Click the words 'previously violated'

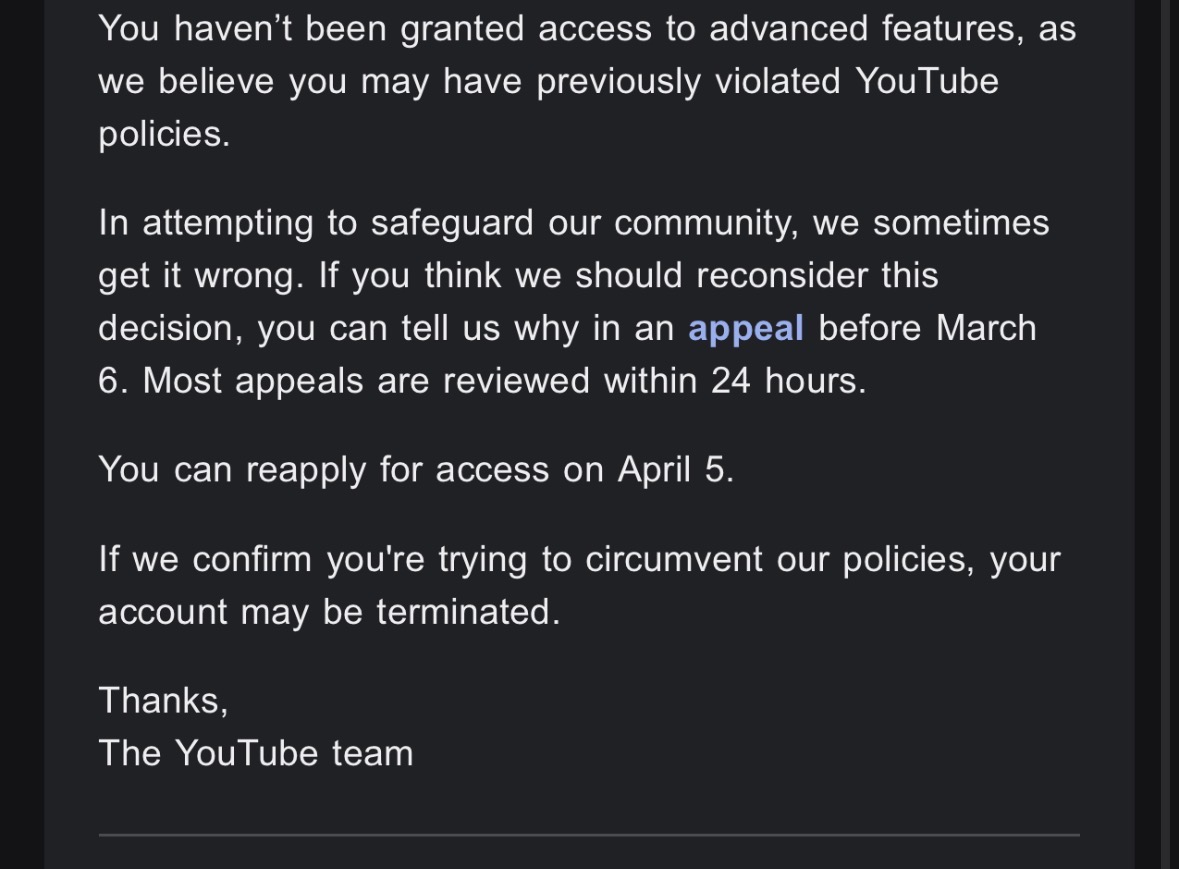688,82
